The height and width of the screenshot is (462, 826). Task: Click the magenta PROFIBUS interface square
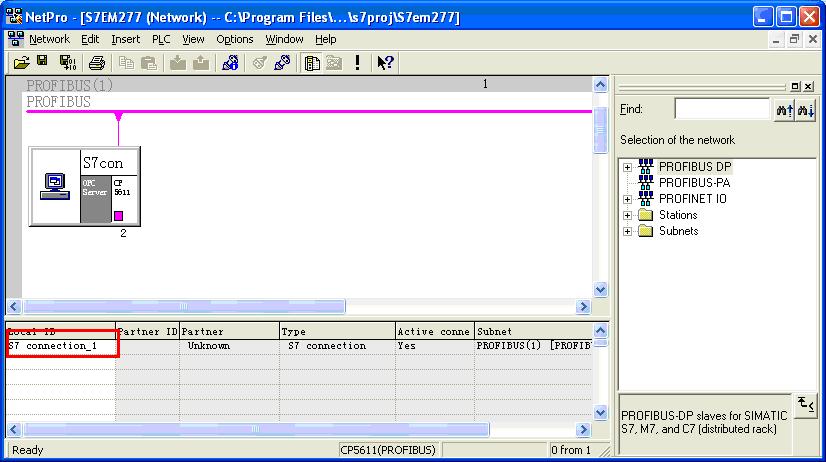click(119, 215)
